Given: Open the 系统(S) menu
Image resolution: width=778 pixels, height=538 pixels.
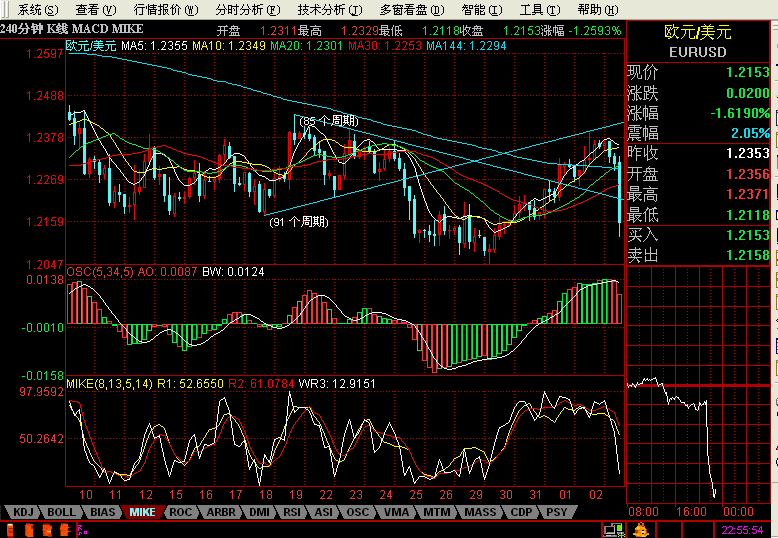Looking at the screenshot, I should (38, 9).
